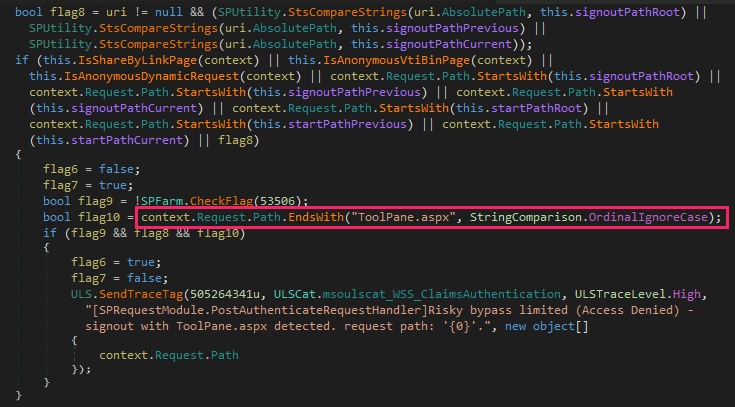Click flag10 in the bool declaration line

[x=99, y=218]
